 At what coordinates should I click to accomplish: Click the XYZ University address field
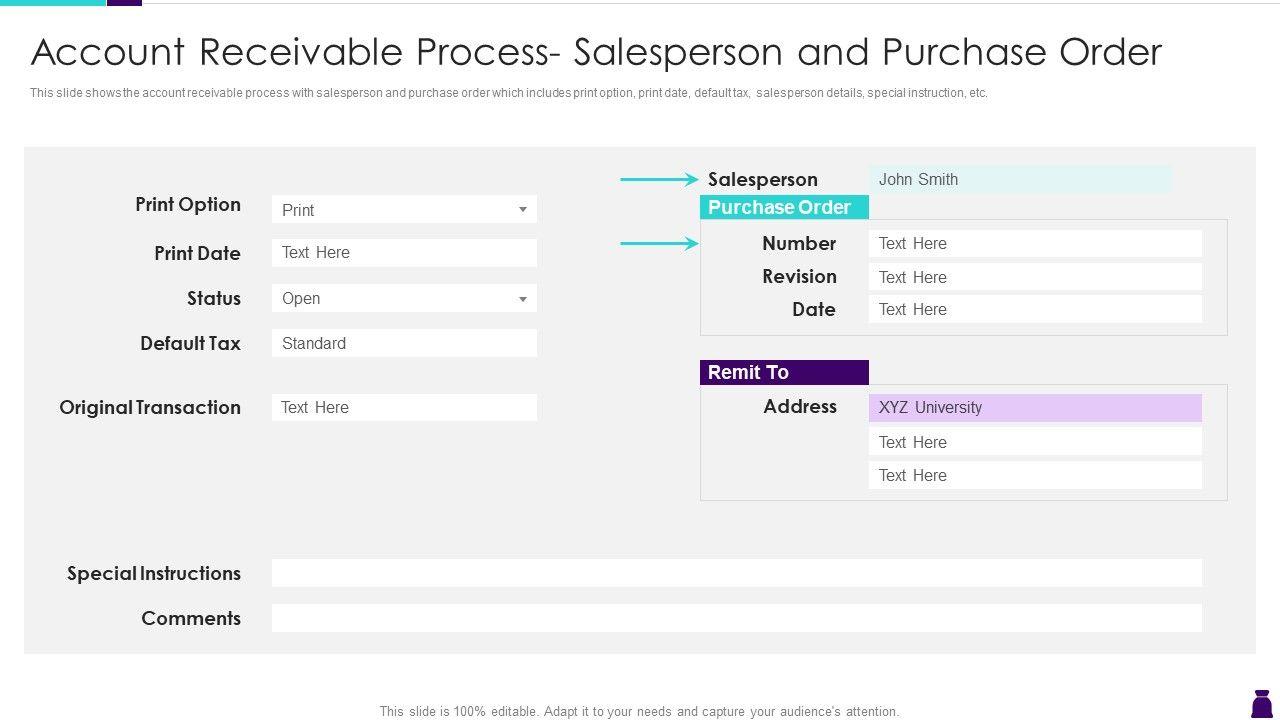(1035, 407)
